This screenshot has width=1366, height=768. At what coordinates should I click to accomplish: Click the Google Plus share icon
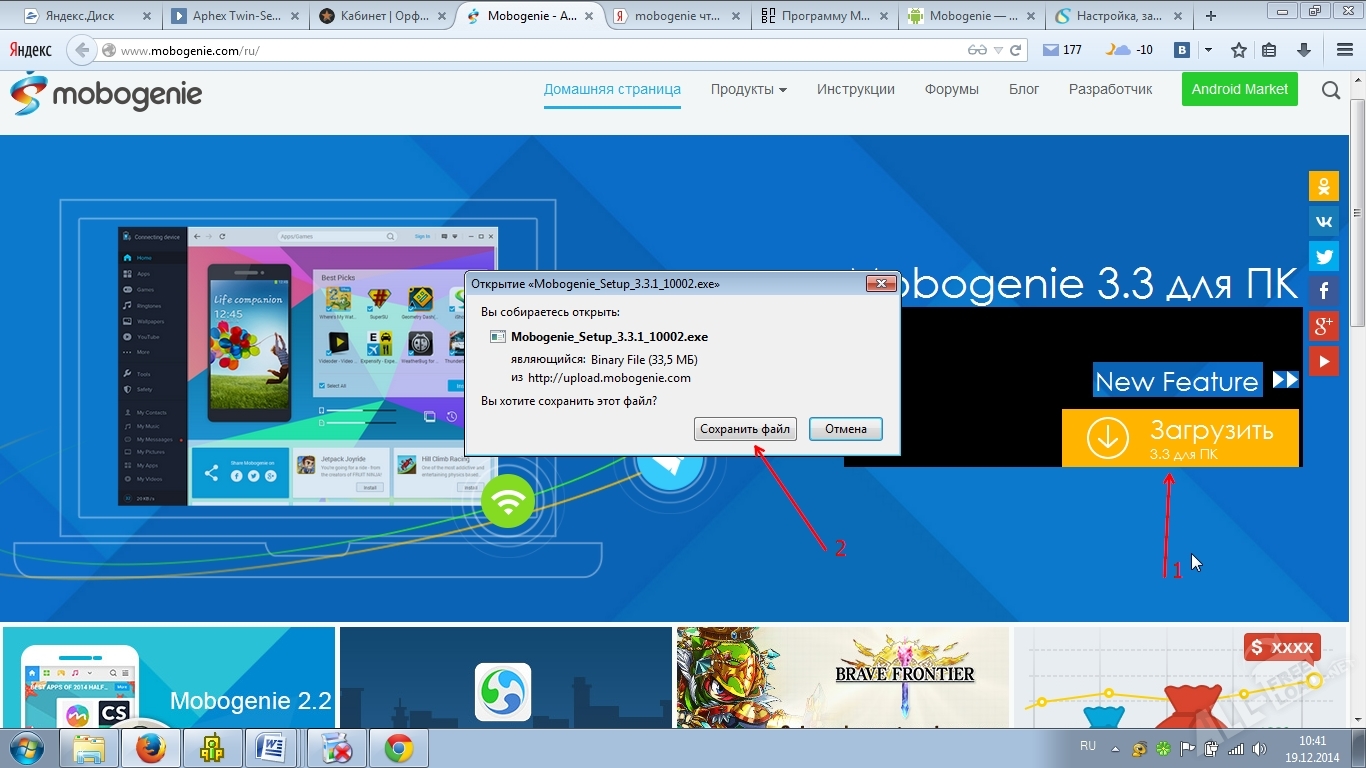tap(1324, 326)
